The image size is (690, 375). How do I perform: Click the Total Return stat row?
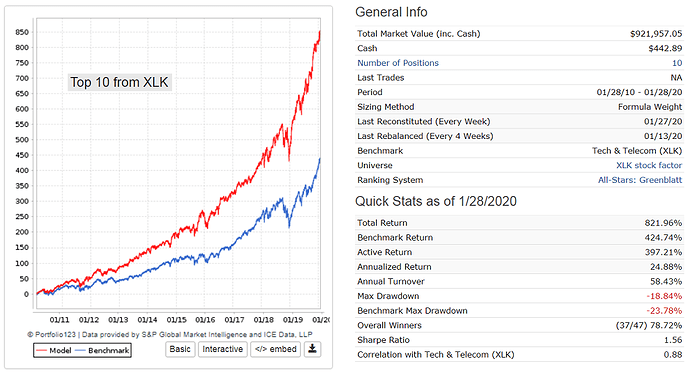pos(519,223)
